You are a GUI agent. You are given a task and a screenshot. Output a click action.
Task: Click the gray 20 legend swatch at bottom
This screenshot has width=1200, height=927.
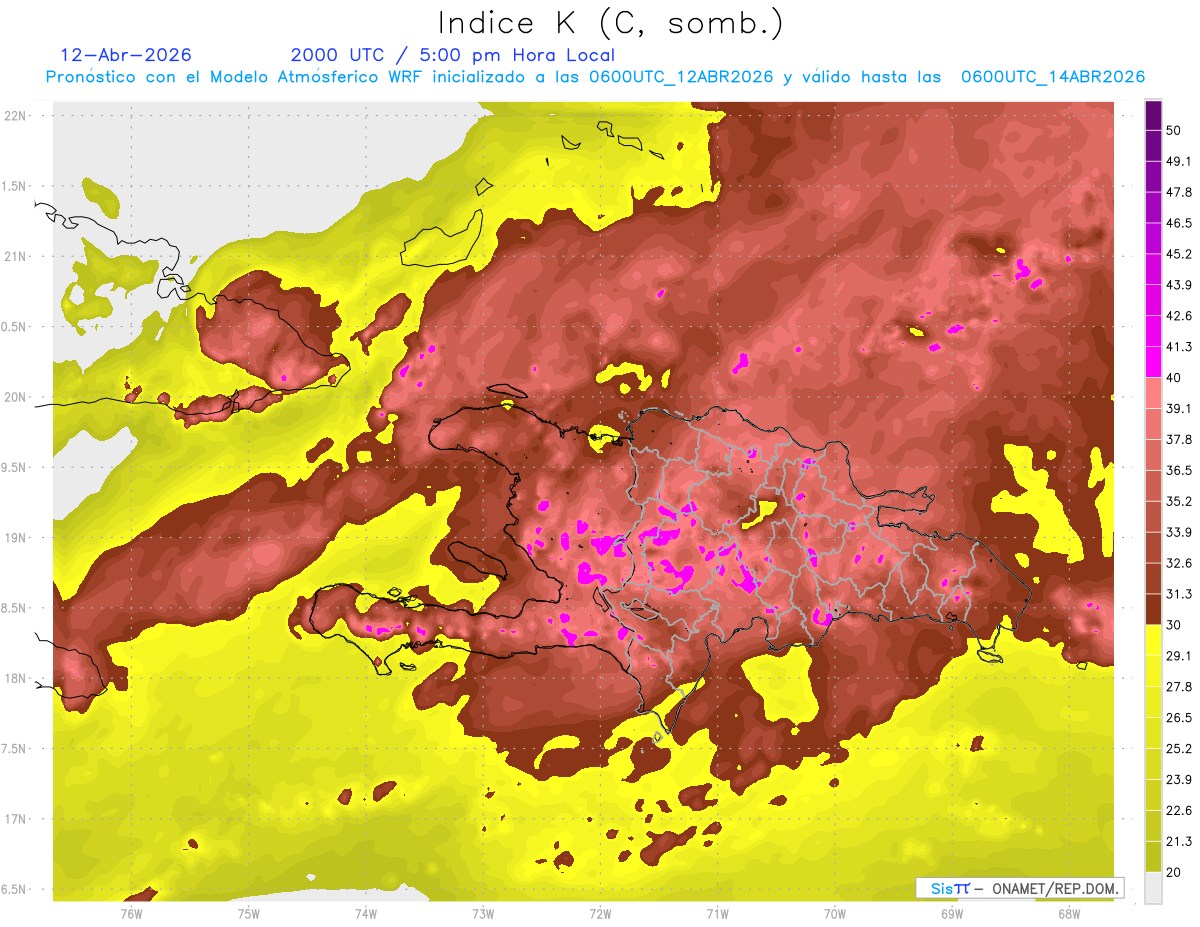1153,888
